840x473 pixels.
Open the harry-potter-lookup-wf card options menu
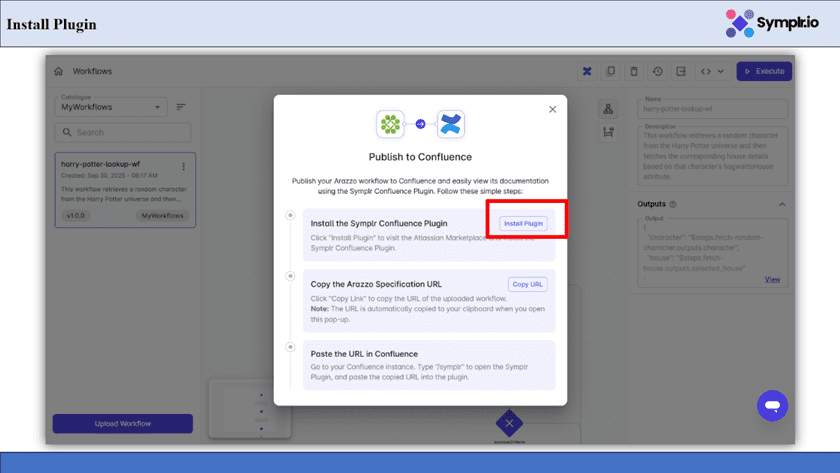point(183,166)
